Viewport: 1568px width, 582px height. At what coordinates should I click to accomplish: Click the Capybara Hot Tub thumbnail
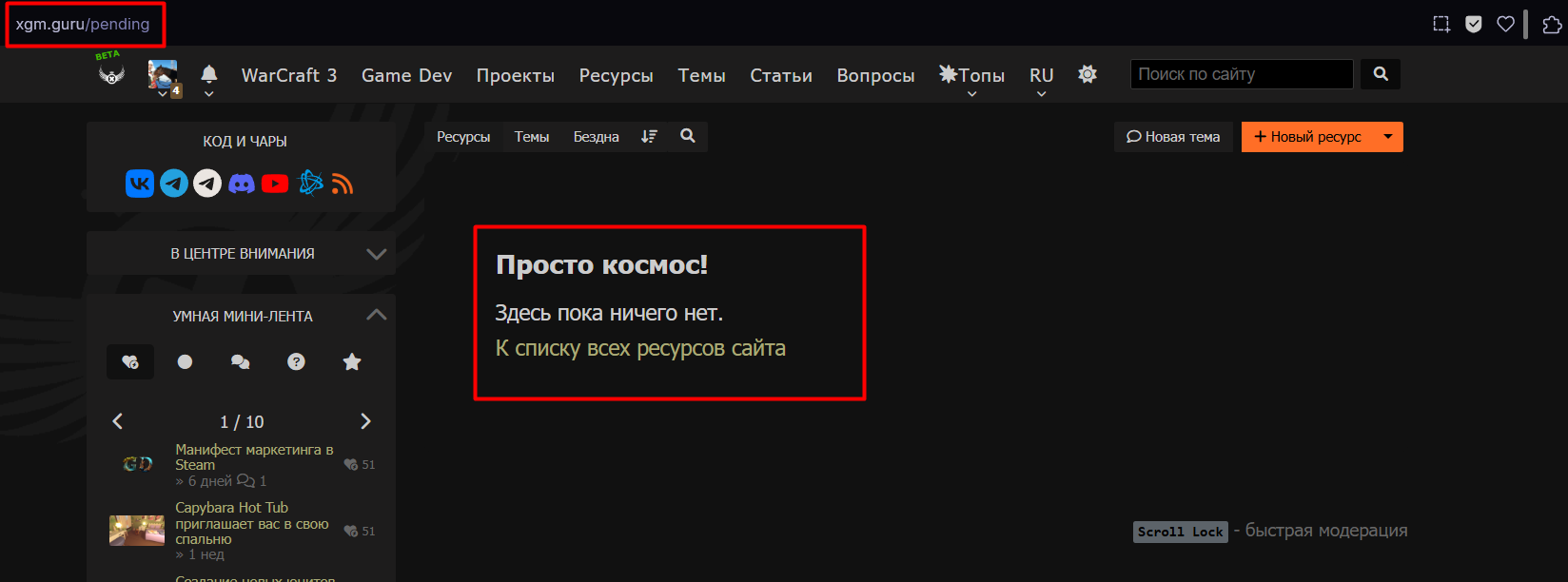tap(137, 531)
